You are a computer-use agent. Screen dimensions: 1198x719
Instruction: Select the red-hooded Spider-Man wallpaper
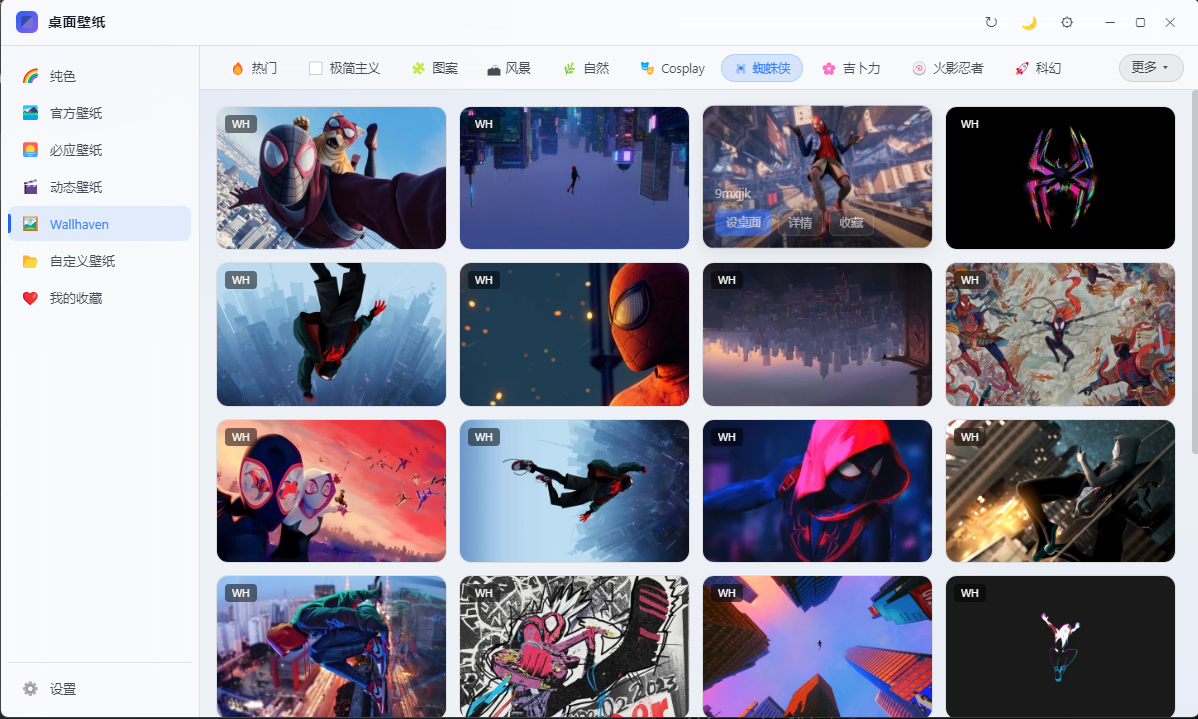817,491
